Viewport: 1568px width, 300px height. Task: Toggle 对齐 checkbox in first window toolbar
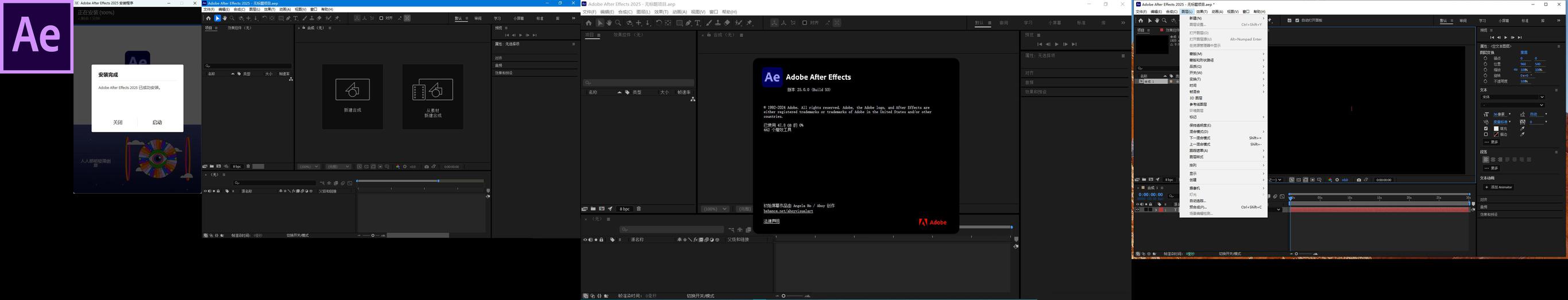coord(381,18)
